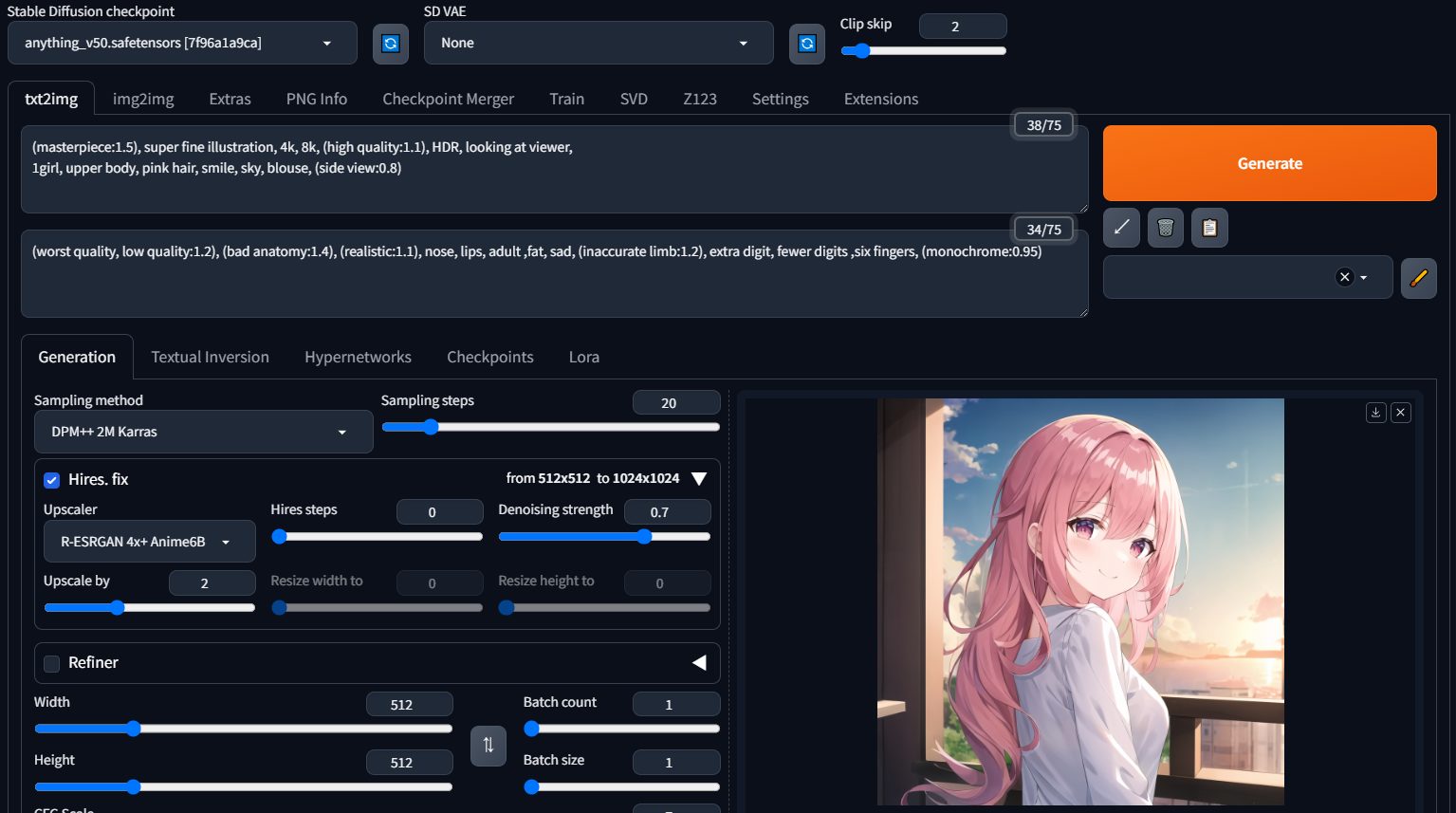The width and height of the screenshot is (1456, 813).
Task: Swap width and height values
Action: [488, 746]
